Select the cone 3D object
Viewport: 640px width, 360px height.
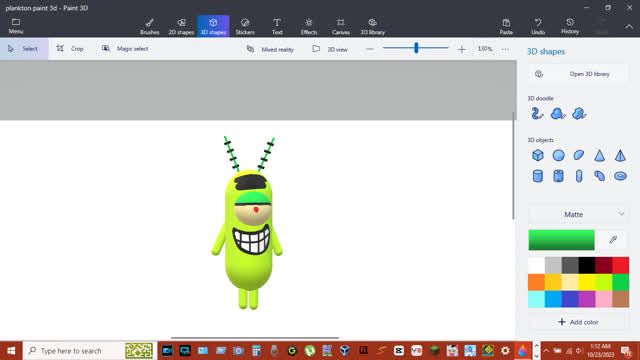[599, 155]
